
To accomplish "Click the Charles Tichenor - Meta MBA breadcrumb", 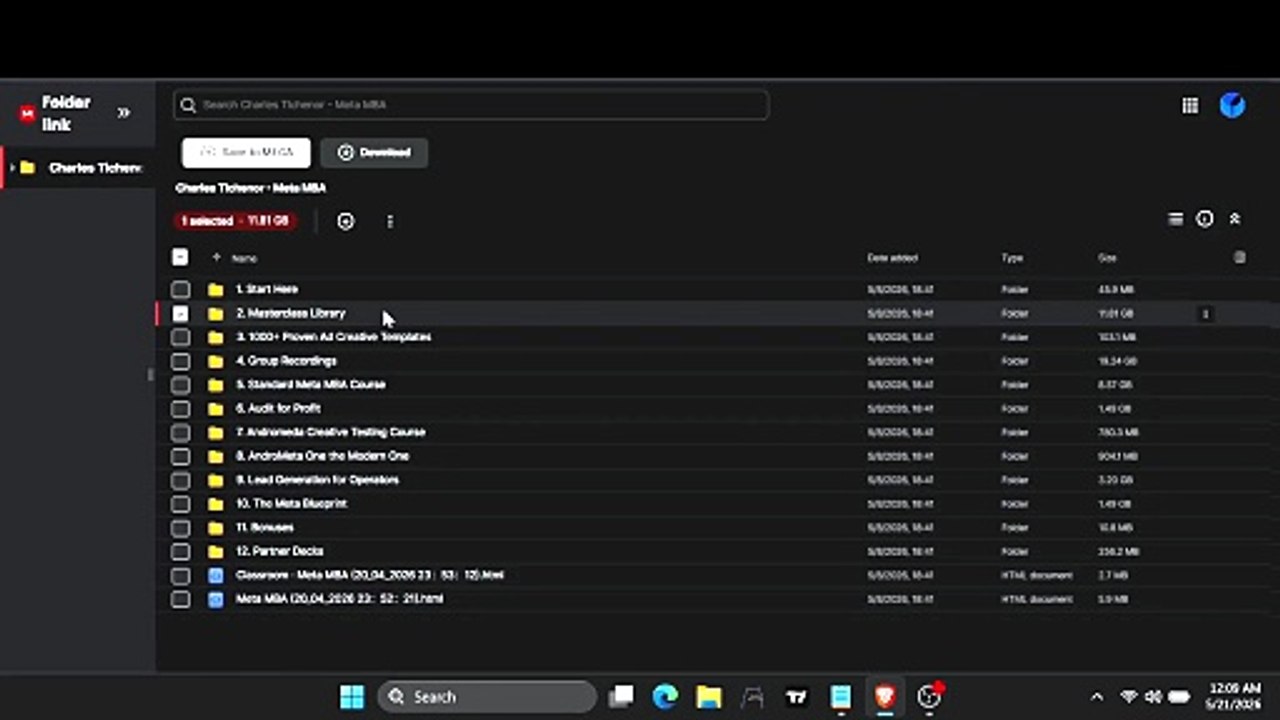I will click(251, 188).
